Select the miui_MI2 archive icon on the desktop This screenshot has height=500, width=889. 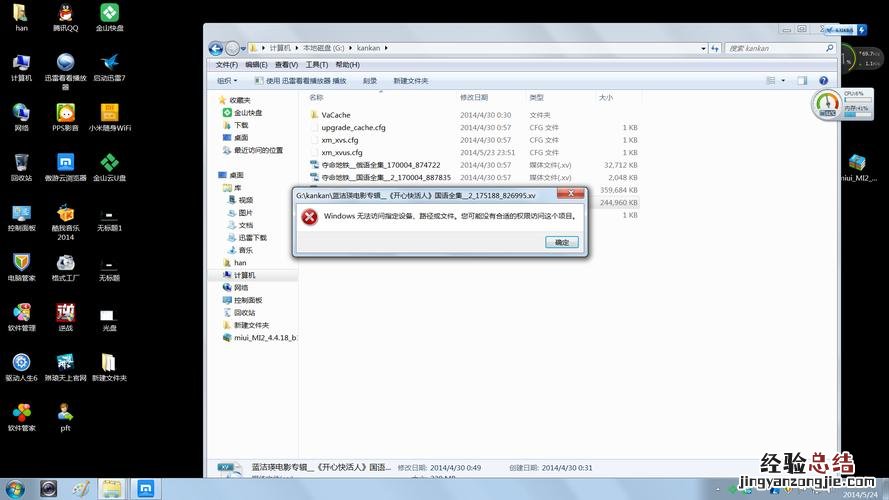(x=858, y=167)
